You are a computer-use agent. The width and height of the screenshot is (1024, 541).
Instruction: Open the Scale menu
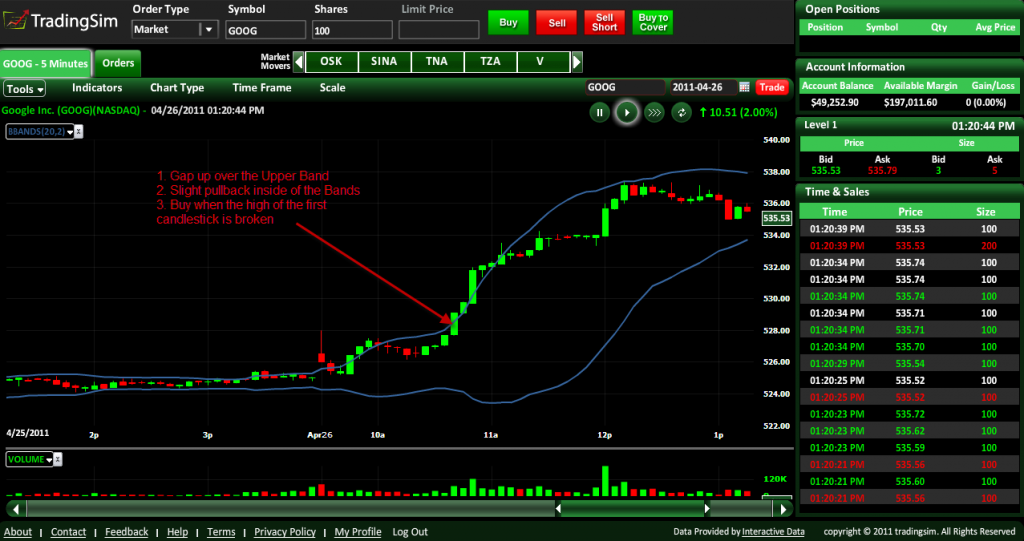332,88
